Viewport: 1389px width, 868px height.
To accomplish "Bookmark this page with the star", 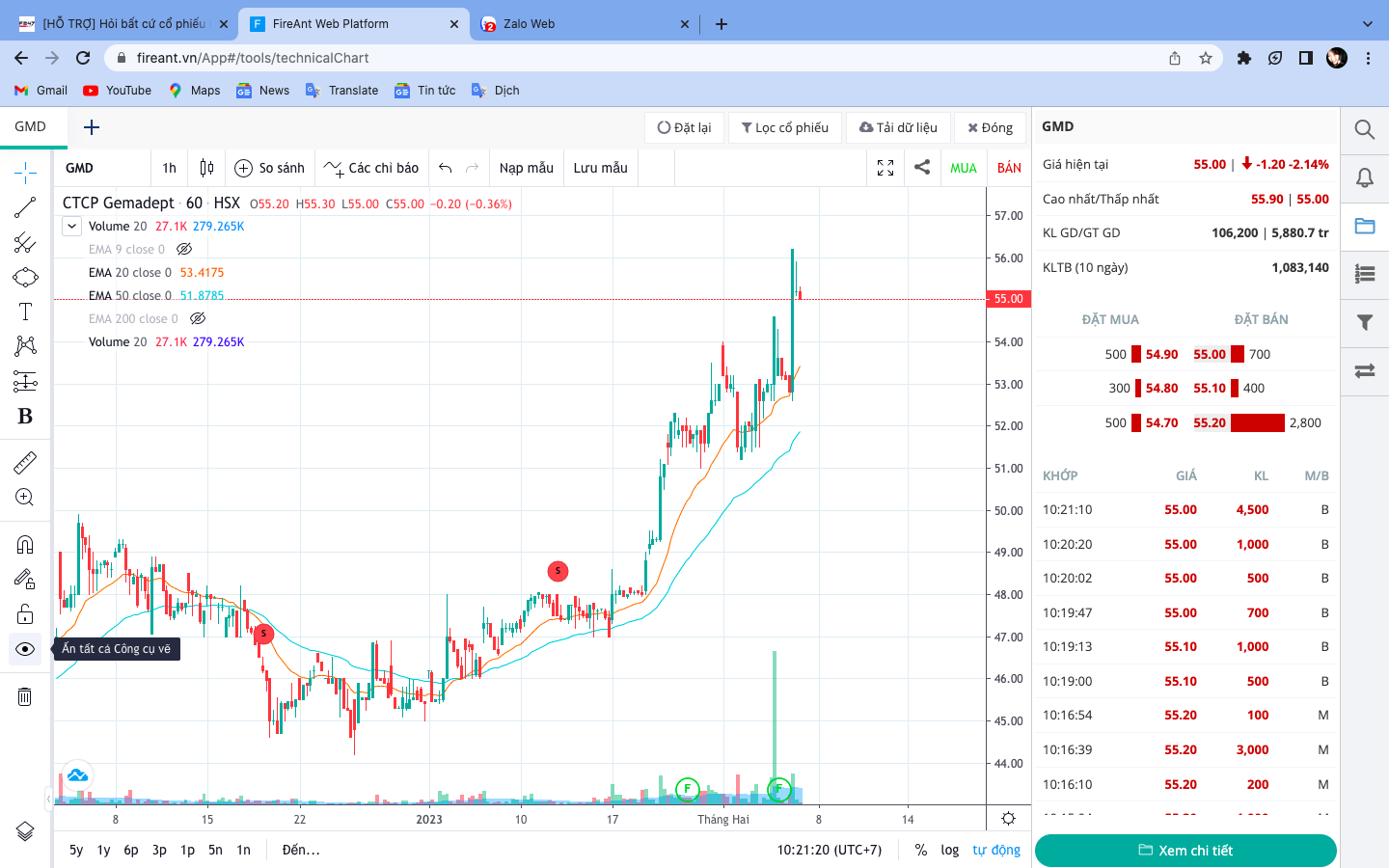I will [x=1206, y=58].
